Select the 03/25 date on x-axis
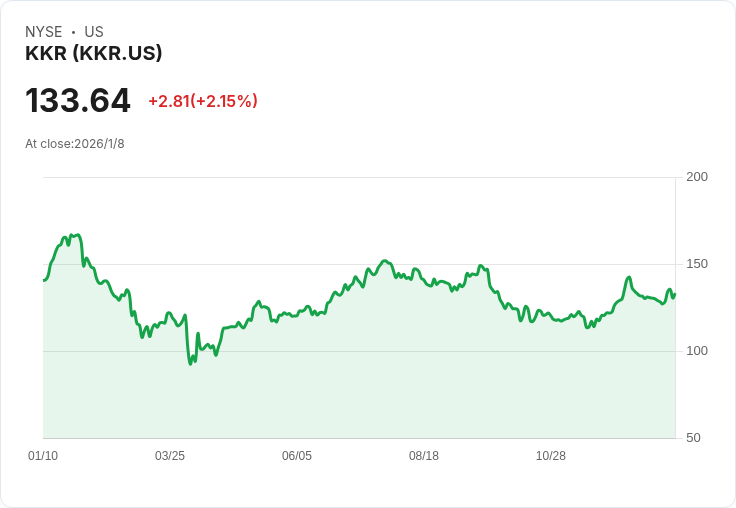Screen dimensions: 736x508 170,456
